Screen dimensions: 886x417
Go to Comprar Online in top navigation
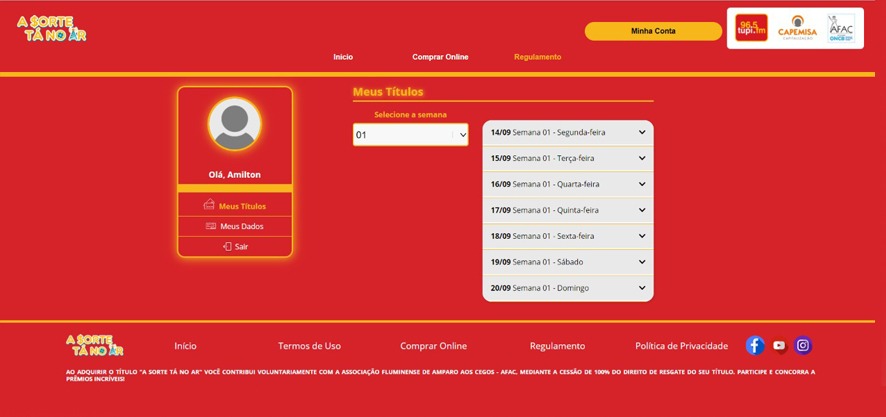pos(440,57)
